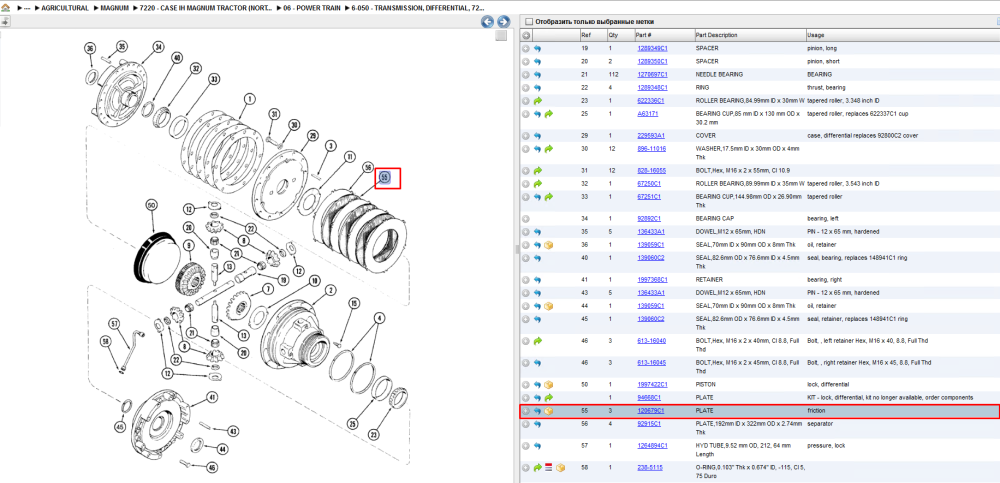The height and width of the screenshot is (483, 1000).
Task: Check the 'Отобразить только выбранные метки' checkbox
Action: click(x=528, y=22)
